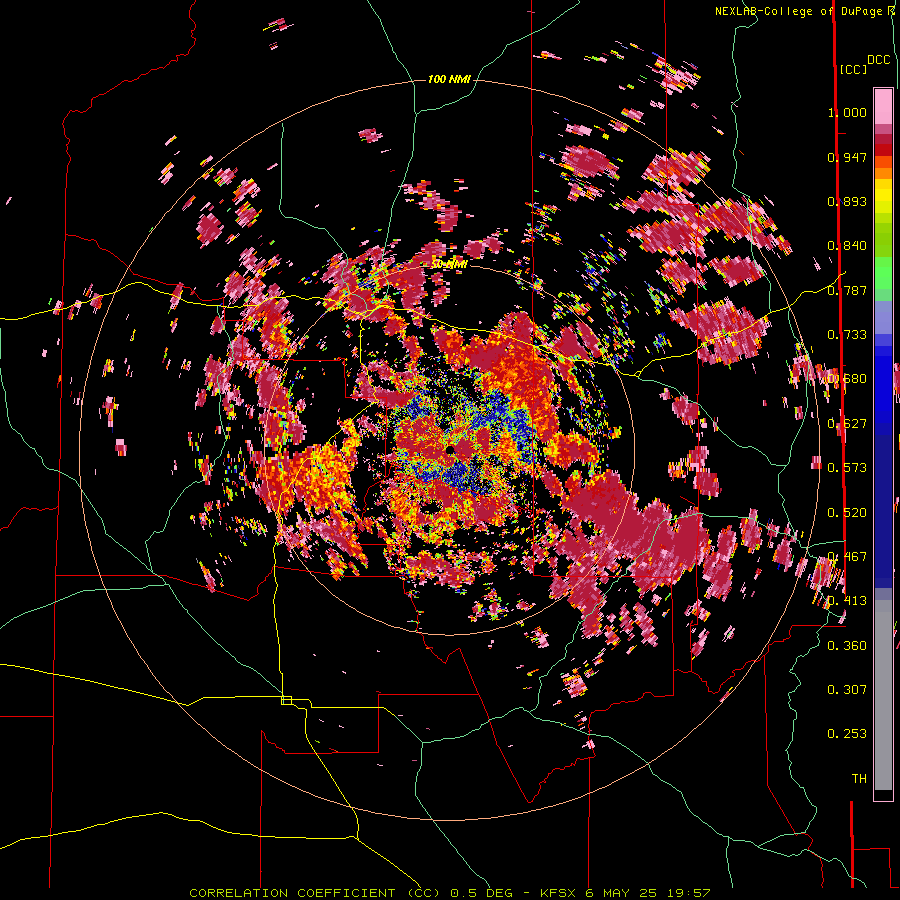Click the green segment of the color bar
This screenshot has height=900, width=900.
tap(883, 273)
